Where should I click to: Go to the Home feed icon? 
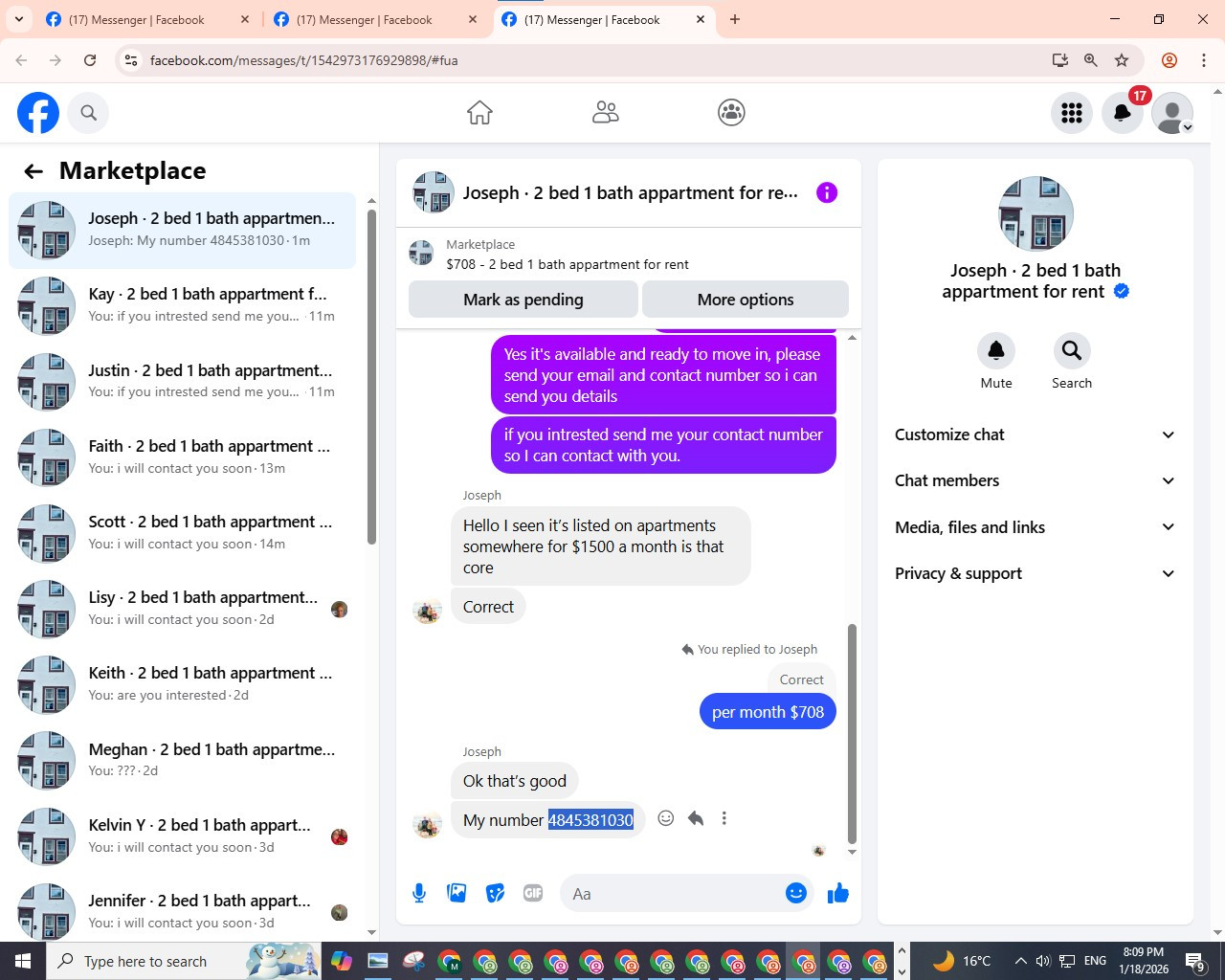point(479,113)
